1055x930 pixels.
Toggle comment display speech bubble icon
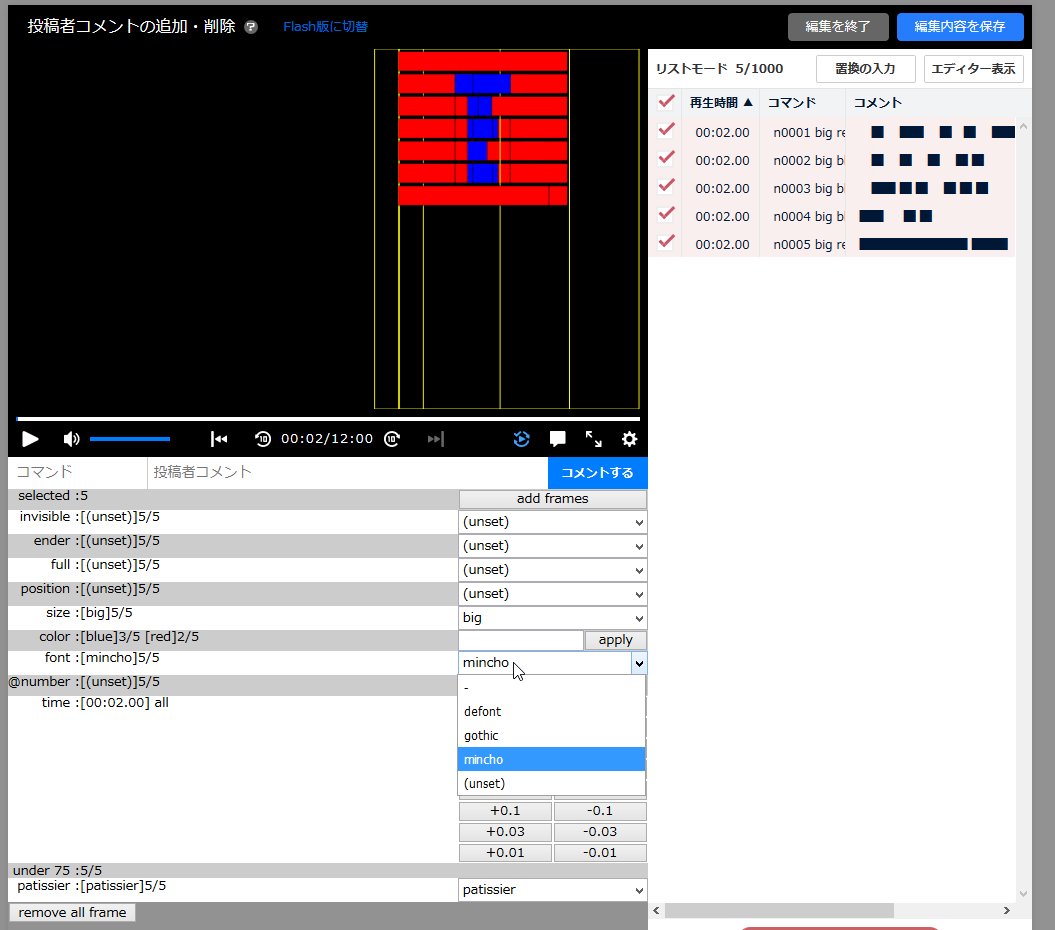click(557, 439)
